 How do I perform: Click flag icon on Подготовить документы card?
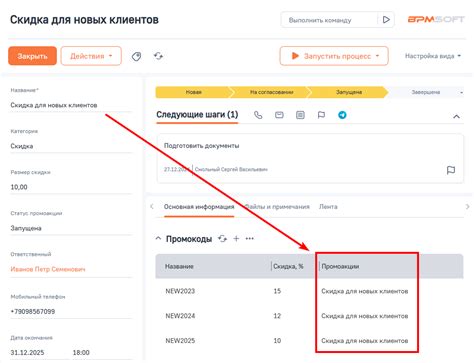(451, 170)
